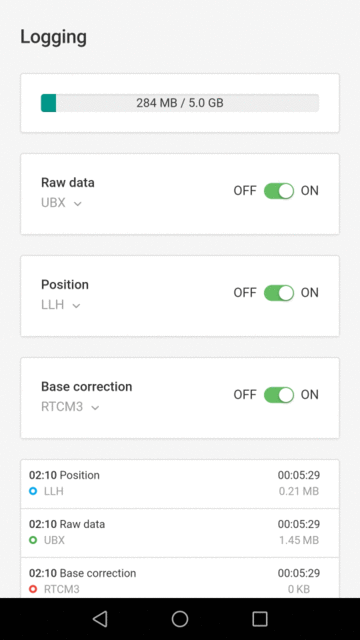Open the UBX format dropdown
The height and width of the screenshot is (640, 360).
pyautogui.click(x=61, y=203)
